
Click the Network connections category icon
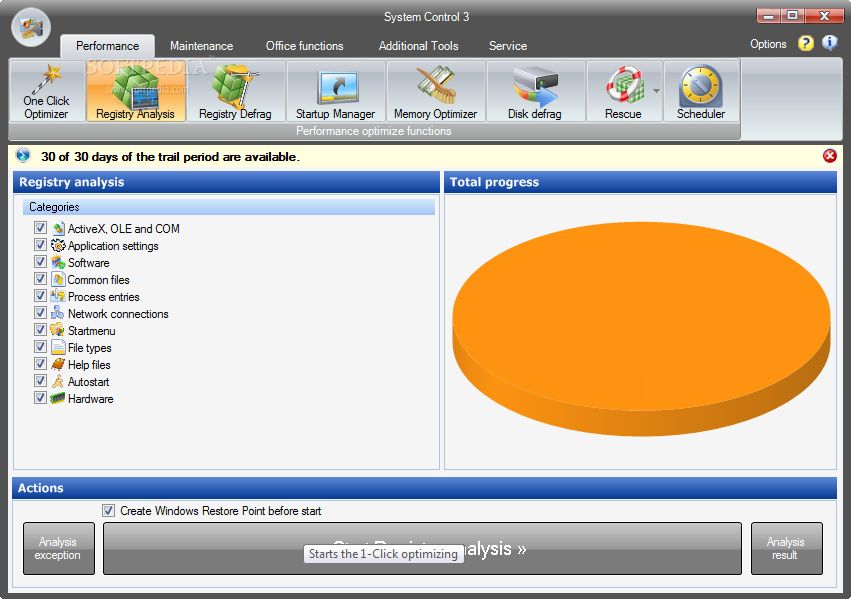[58, 313]
